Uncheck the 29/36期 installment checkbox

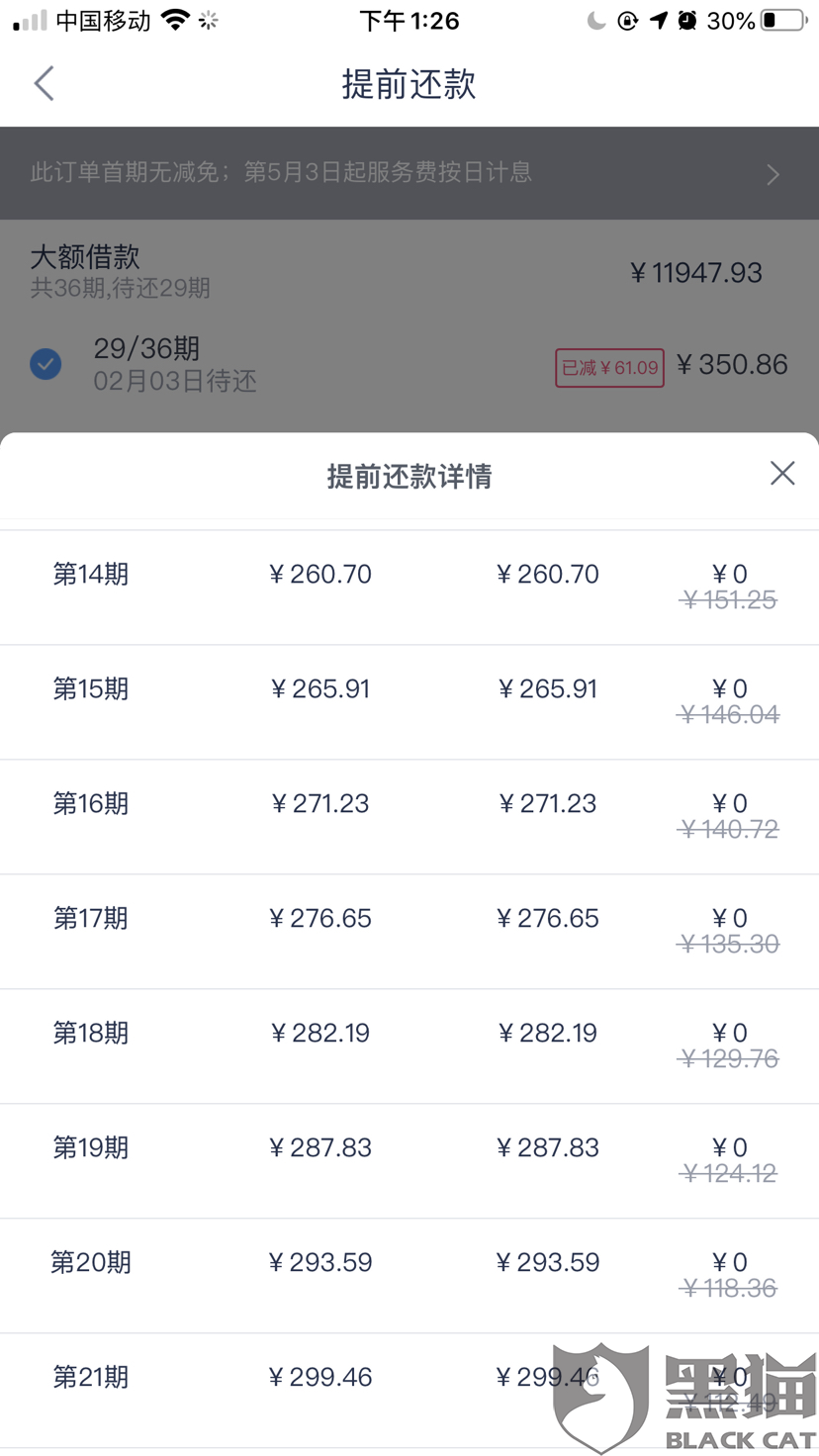coord(45,364)
